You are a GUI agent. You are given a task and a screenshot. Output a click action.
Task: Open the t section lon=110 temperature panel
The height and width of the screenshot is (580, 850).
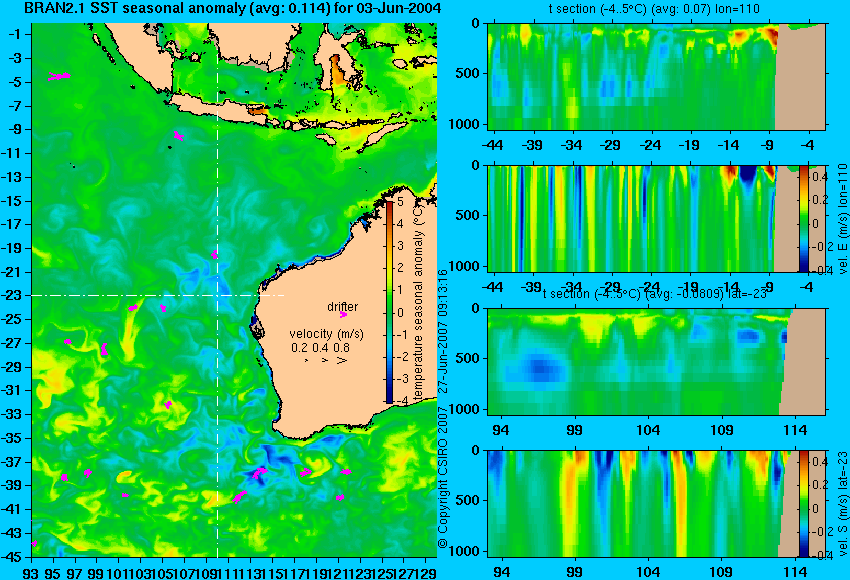coord(656,76)
